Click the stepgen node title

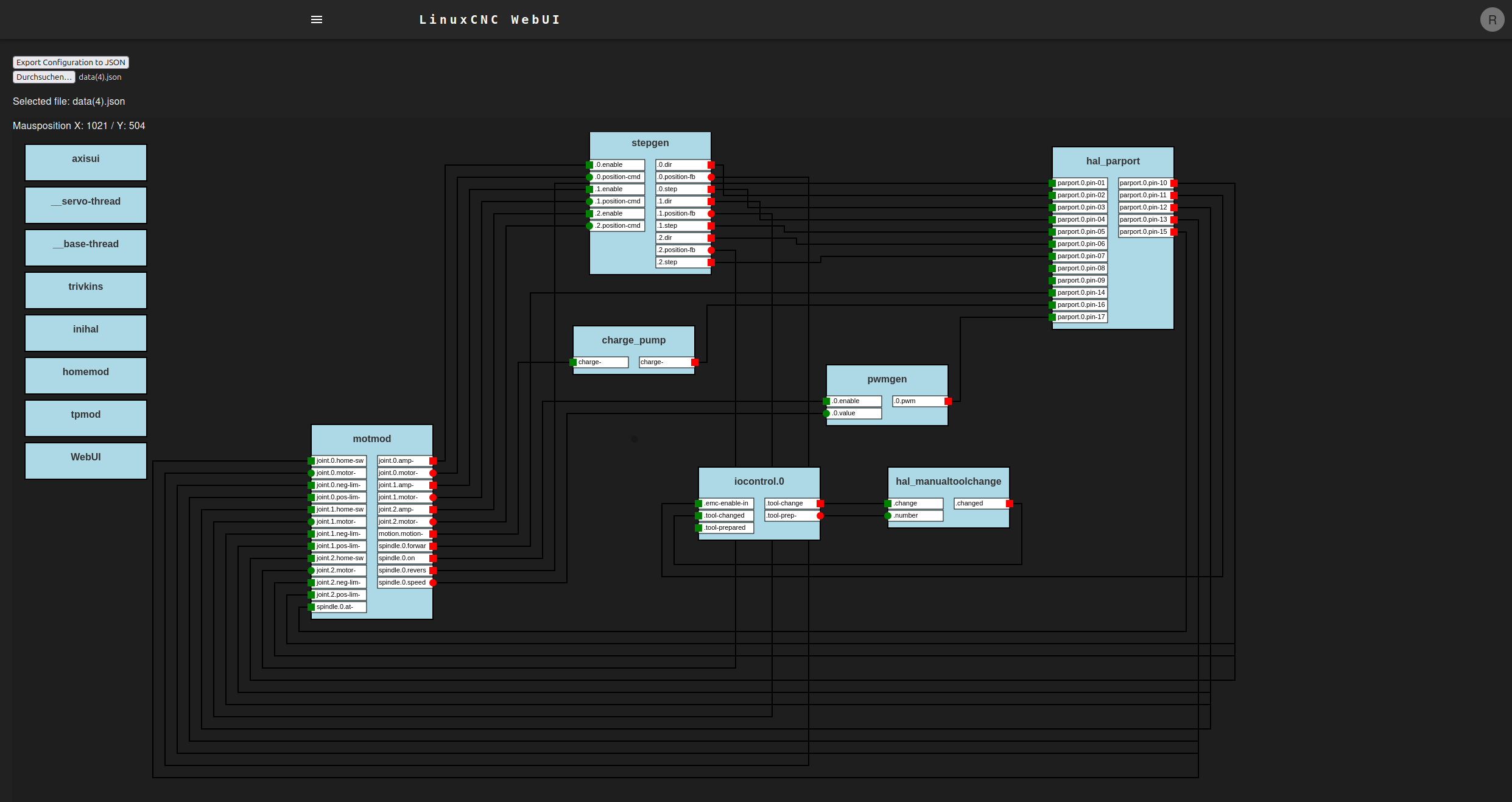point(650,143)
